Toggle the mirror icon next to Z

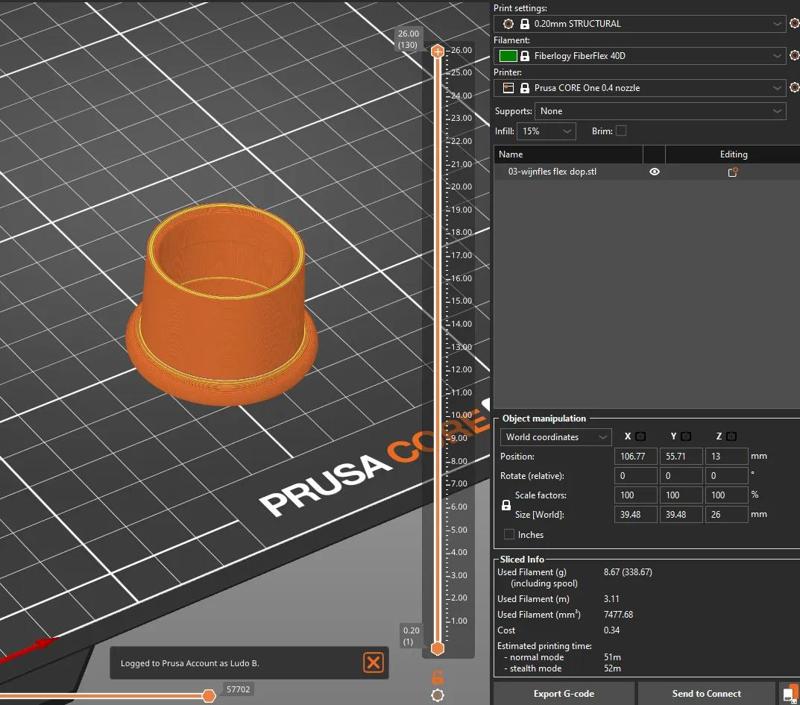click(731, 437)
